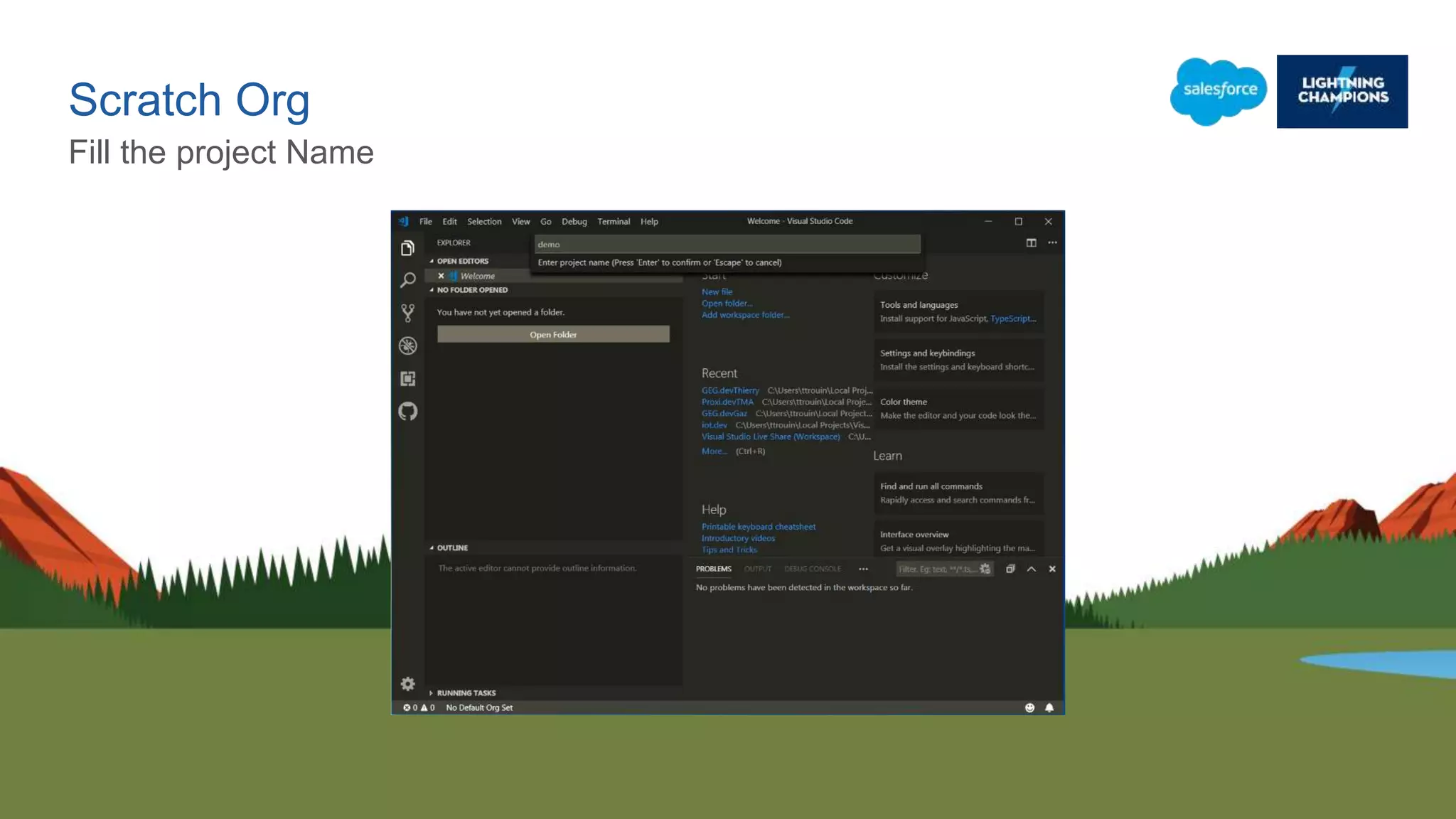The image size is (1456, 819).
Task: Click the Open folder... link
Action: [x=727, y=304]
